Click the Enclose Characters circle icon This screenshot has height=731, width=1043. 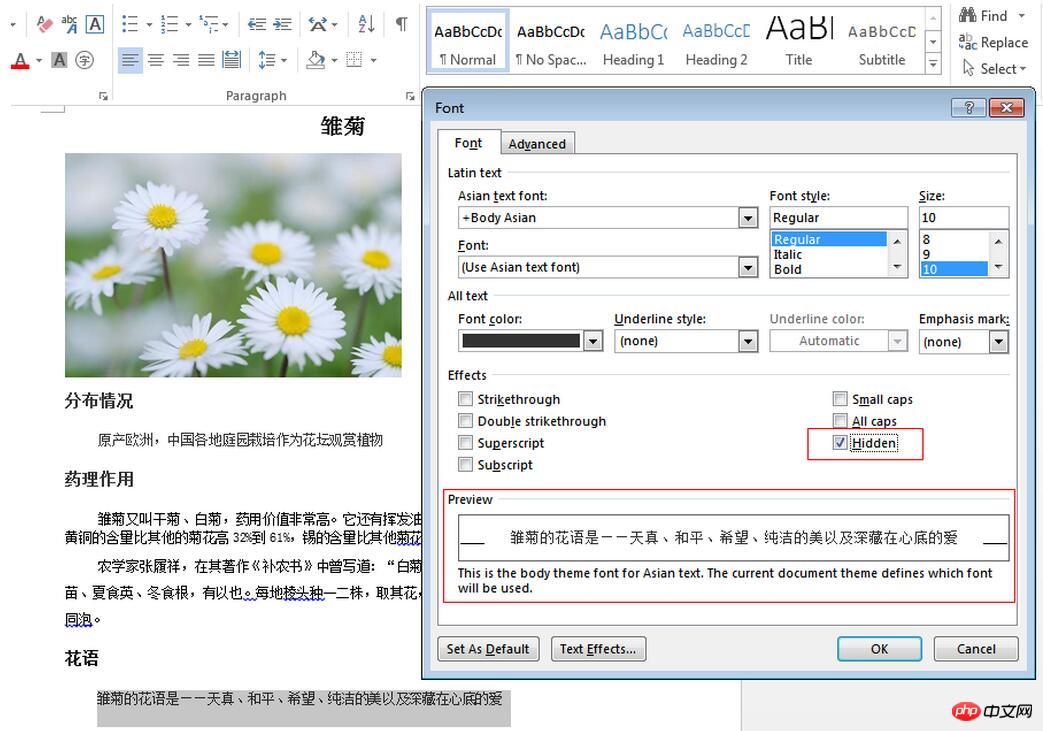pyautogui.click(x=84, y=61)
